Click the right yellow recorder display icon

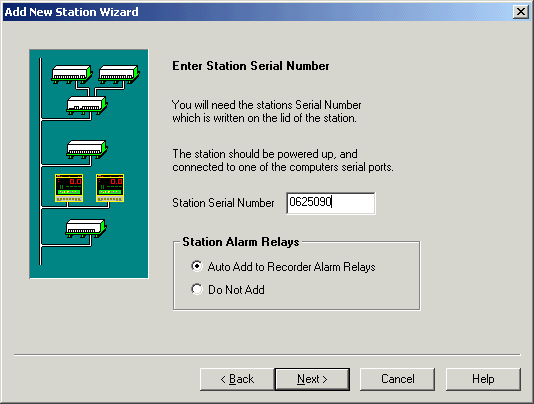tap(110, 188)
